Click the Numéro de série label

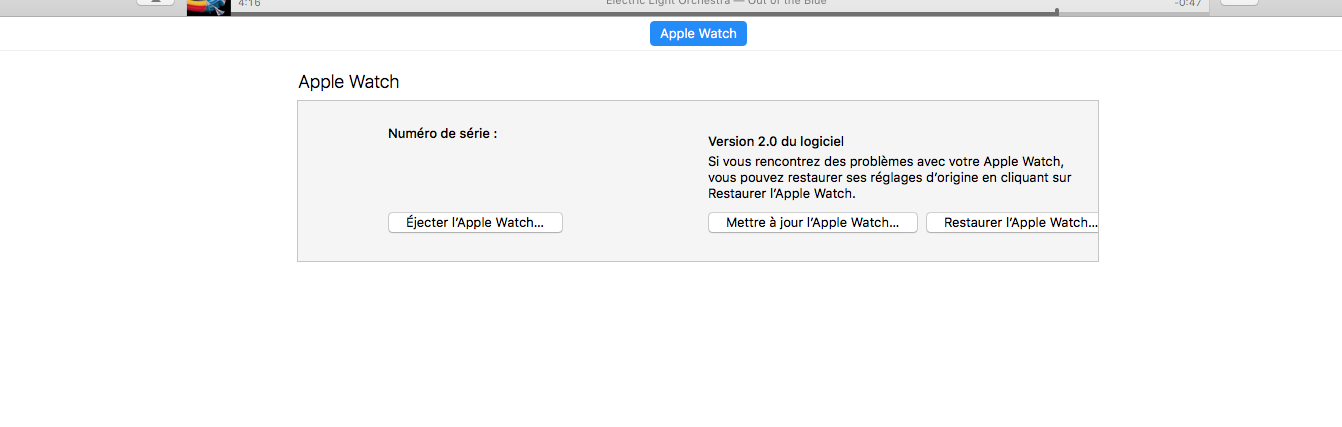(443, 132)
